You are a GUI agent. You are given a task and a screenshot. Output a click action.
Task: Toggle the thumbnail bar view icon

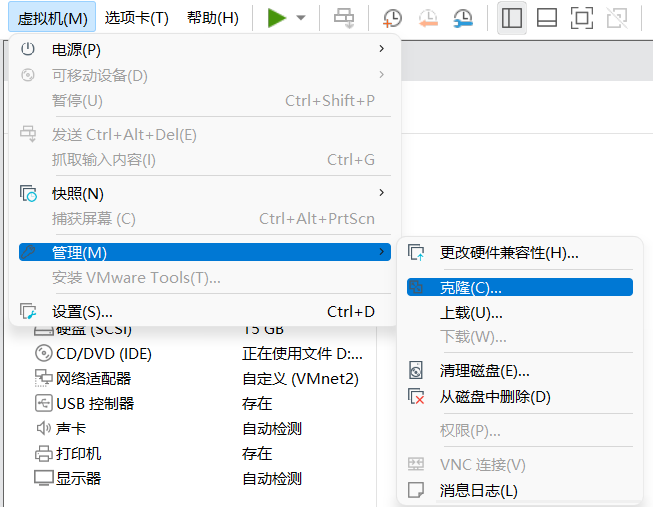[547, 18]
